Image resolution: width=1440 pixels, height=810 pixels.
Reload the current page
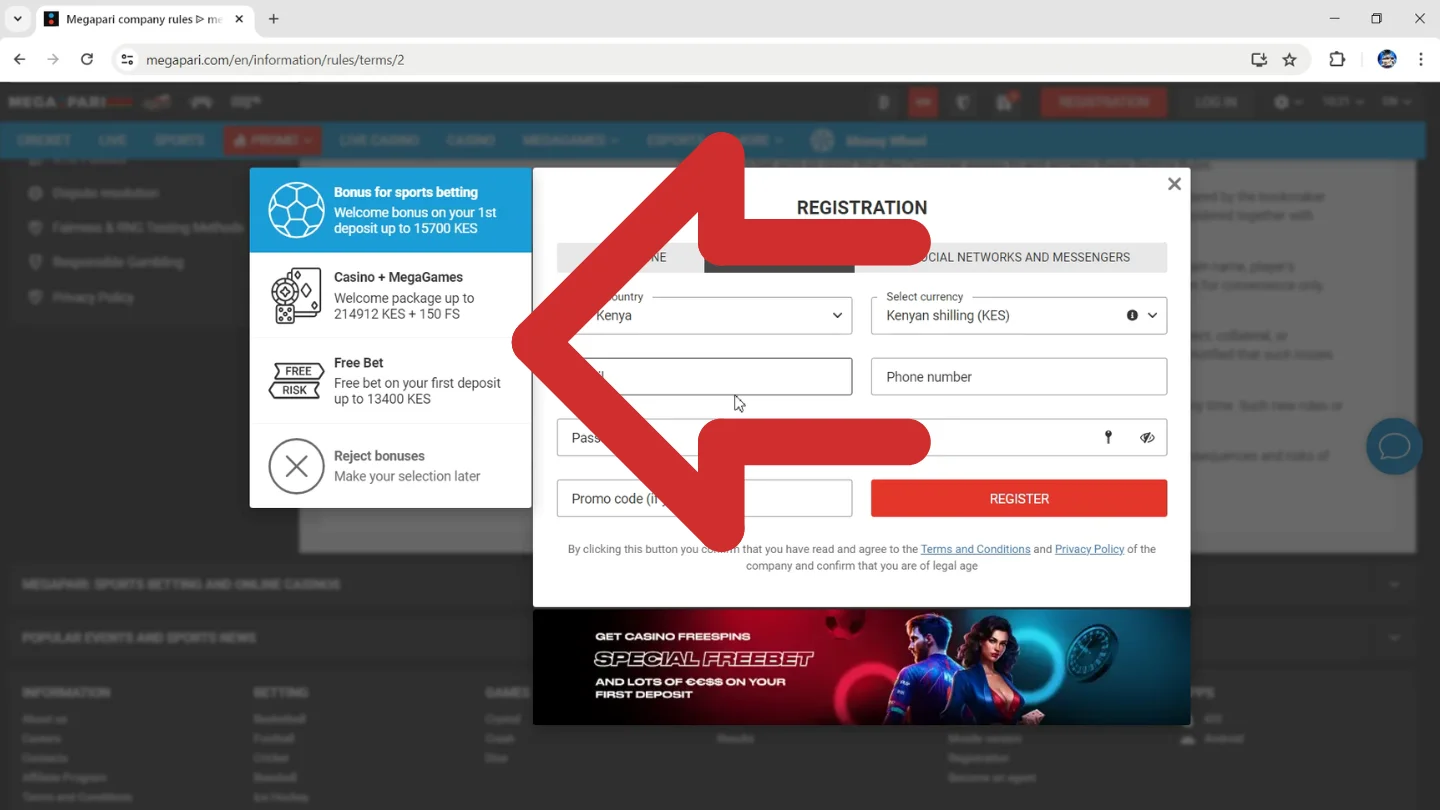tap(87, 60)
